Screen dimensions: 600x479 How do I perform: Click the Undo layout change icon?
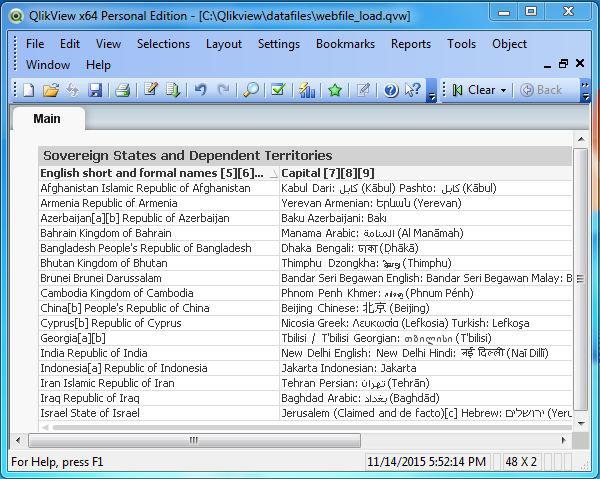200,90
